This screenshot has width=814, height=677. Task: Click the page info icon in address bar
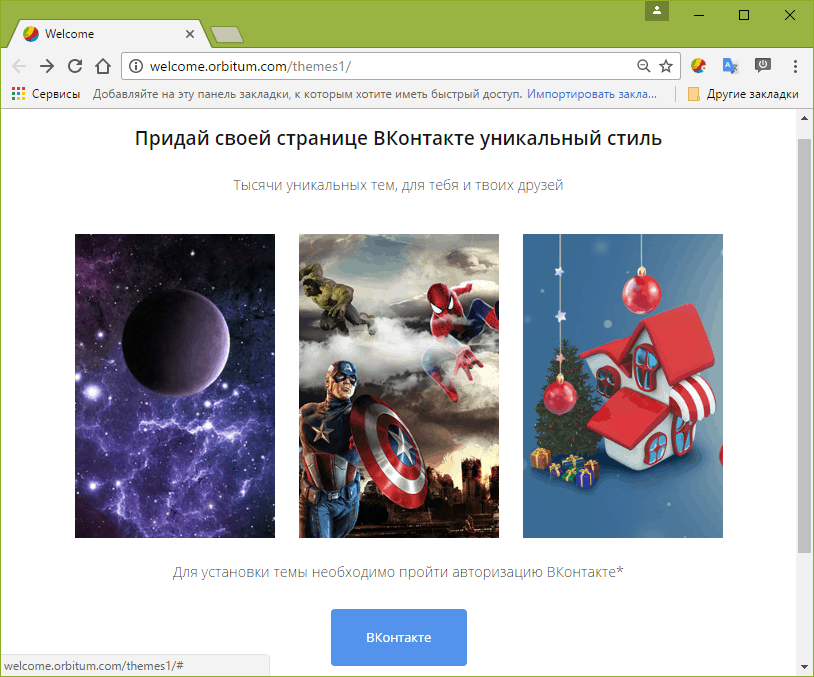coord(135,65)
